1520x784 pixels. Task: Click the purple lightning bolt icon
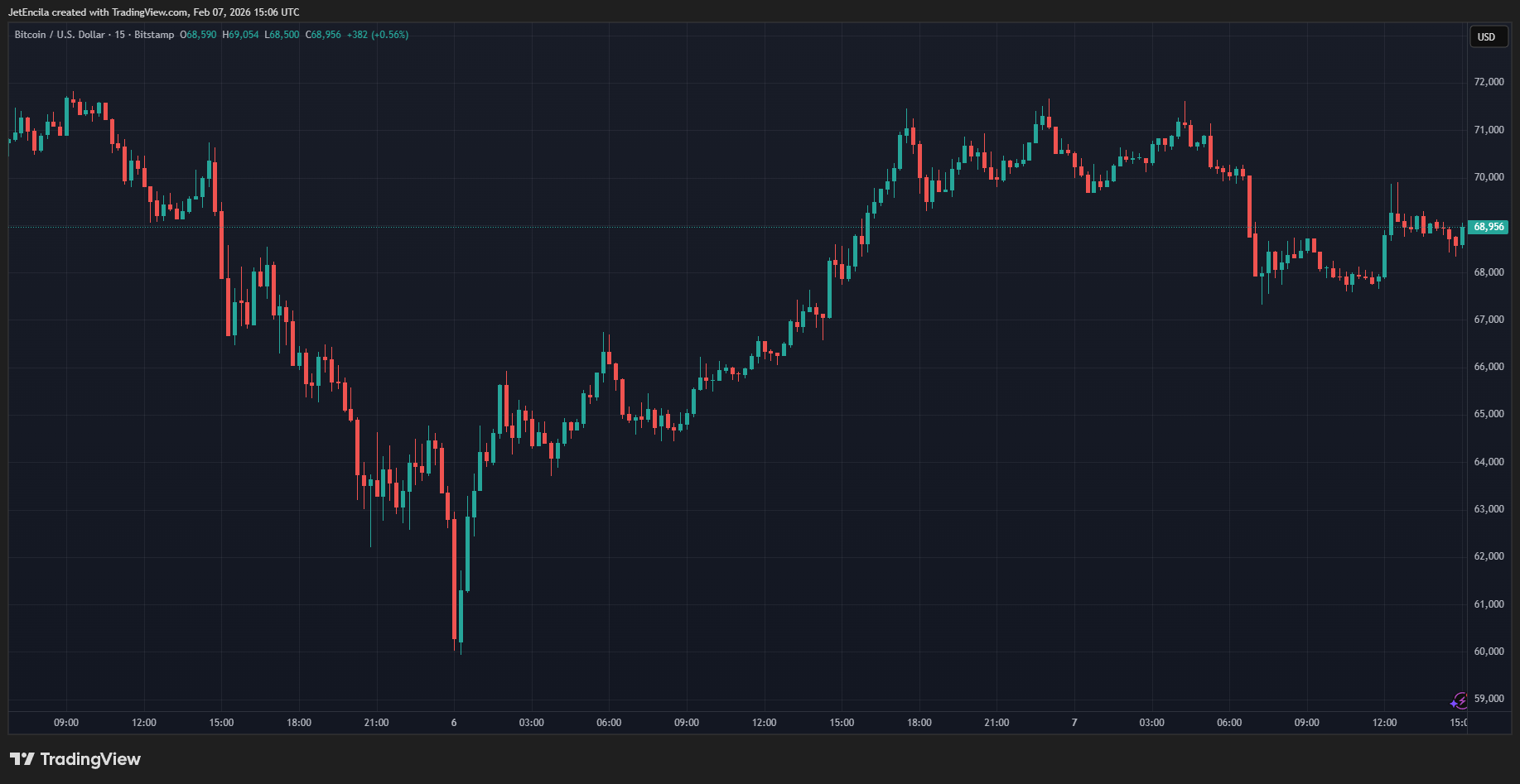[x=1459, y=701]
